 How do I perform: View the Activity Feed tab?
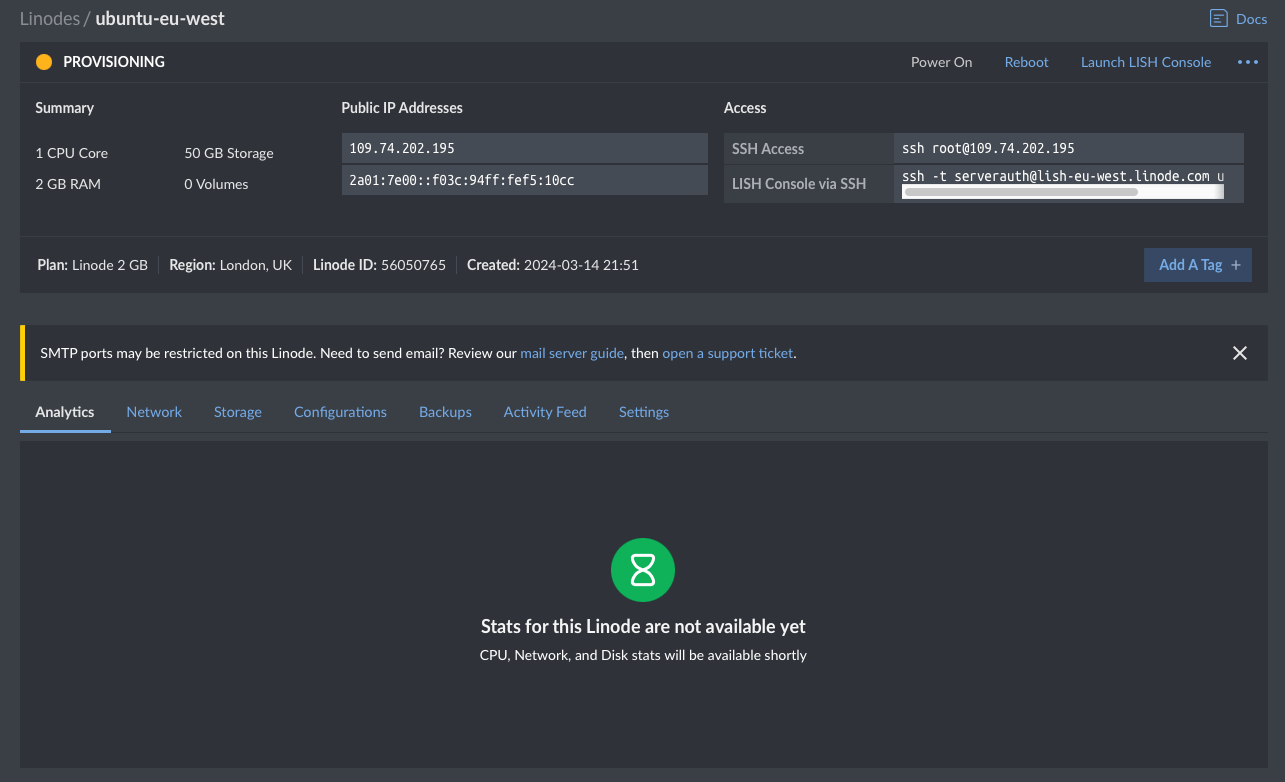[x=545, y=412]
